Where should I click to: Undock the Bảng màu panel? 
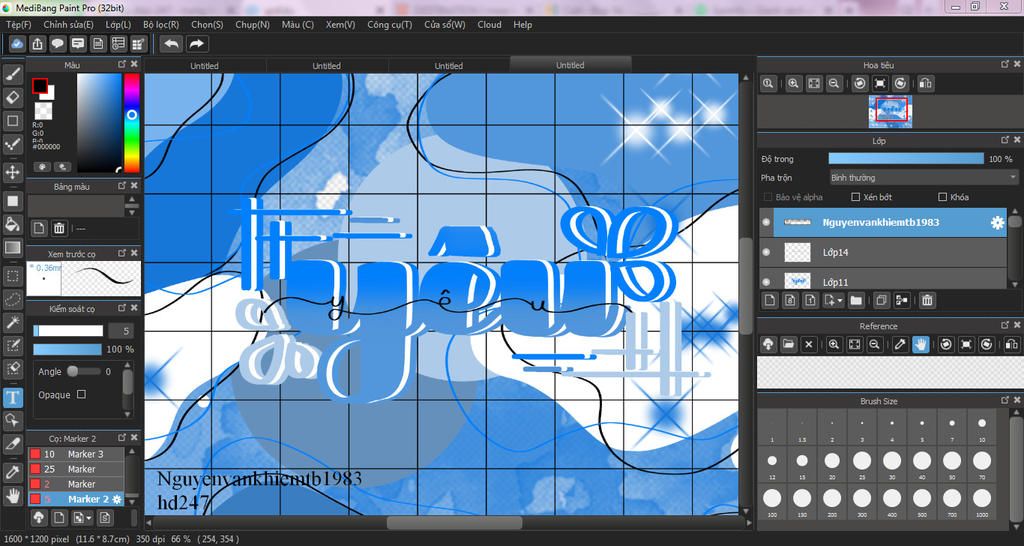pyautogui.click(x=121, y=186)
